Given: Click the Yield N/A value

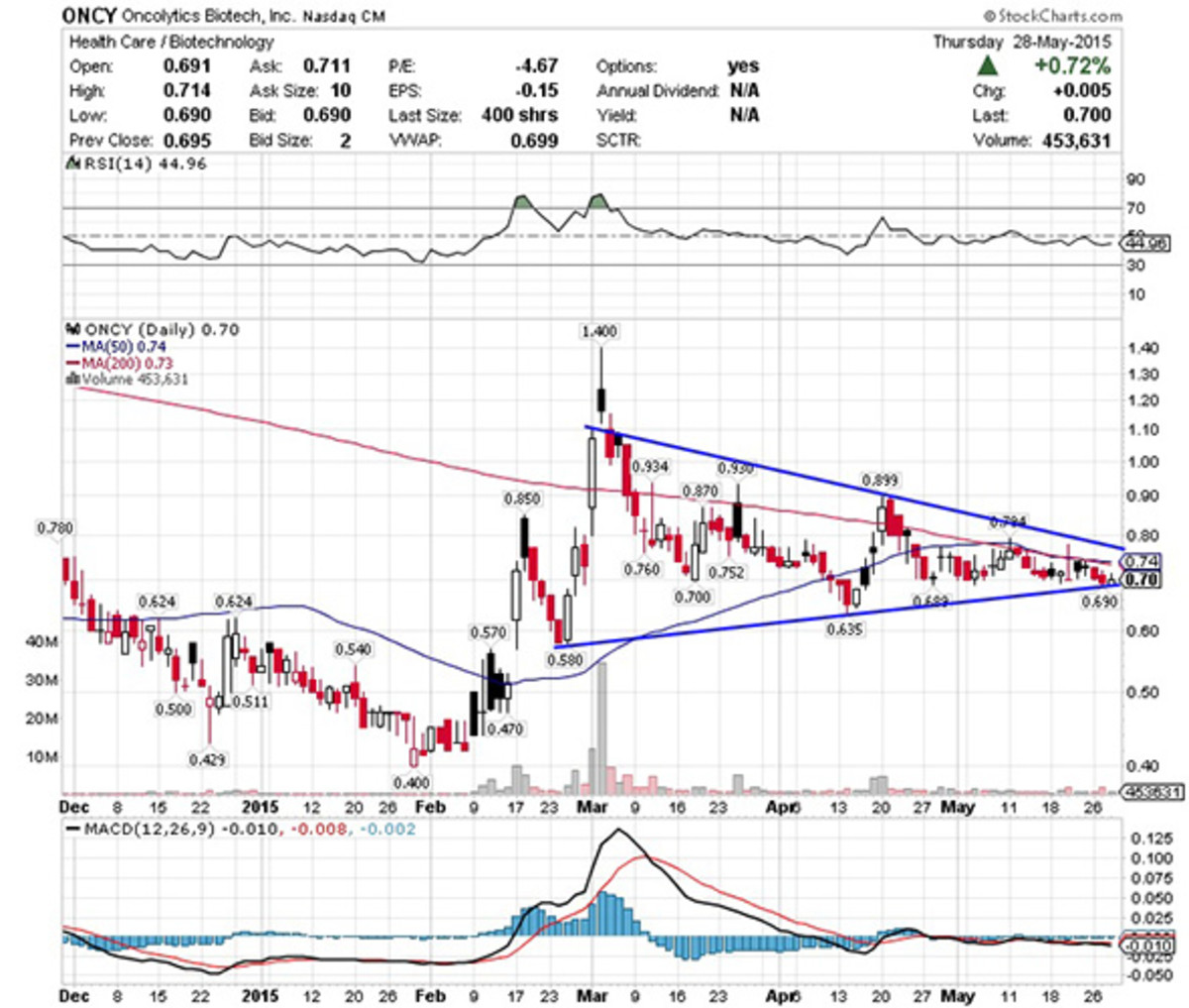Looking at the screenshot, I should click(x=744, y=116).
